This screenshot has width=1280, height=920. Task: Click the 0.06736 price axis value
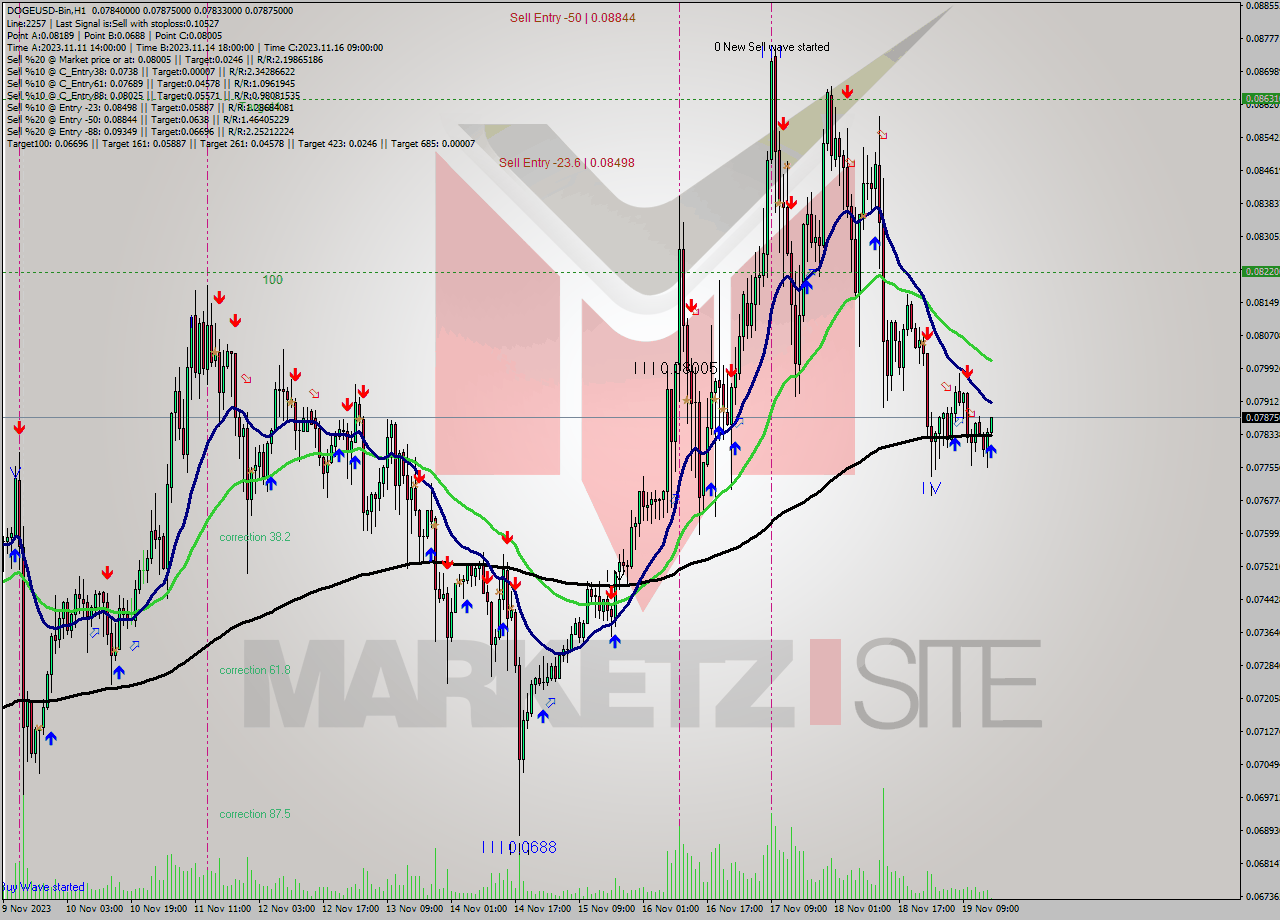1261,896
